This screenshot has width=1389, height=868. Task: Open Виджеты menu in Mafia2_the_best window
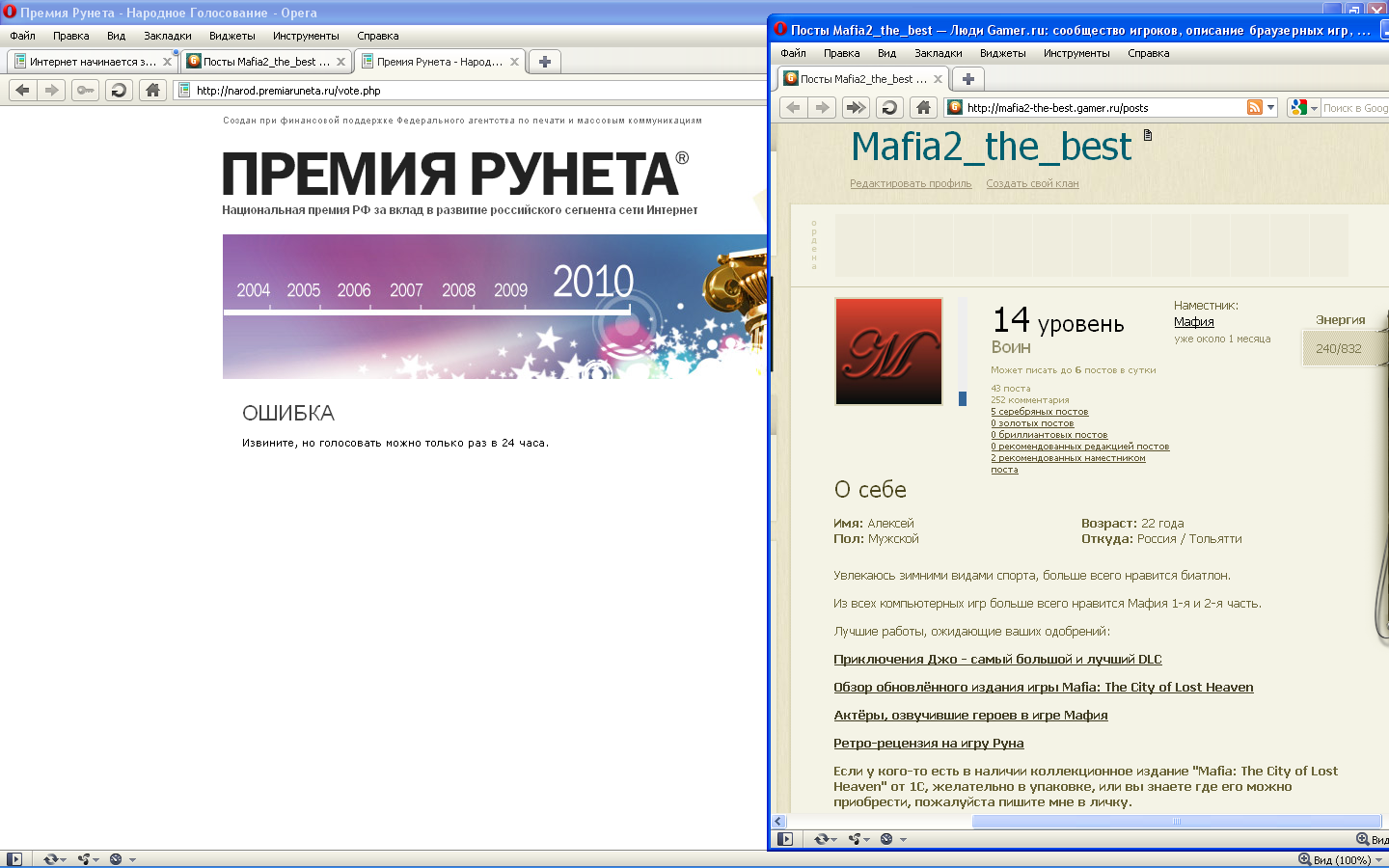coord(1003,53)
